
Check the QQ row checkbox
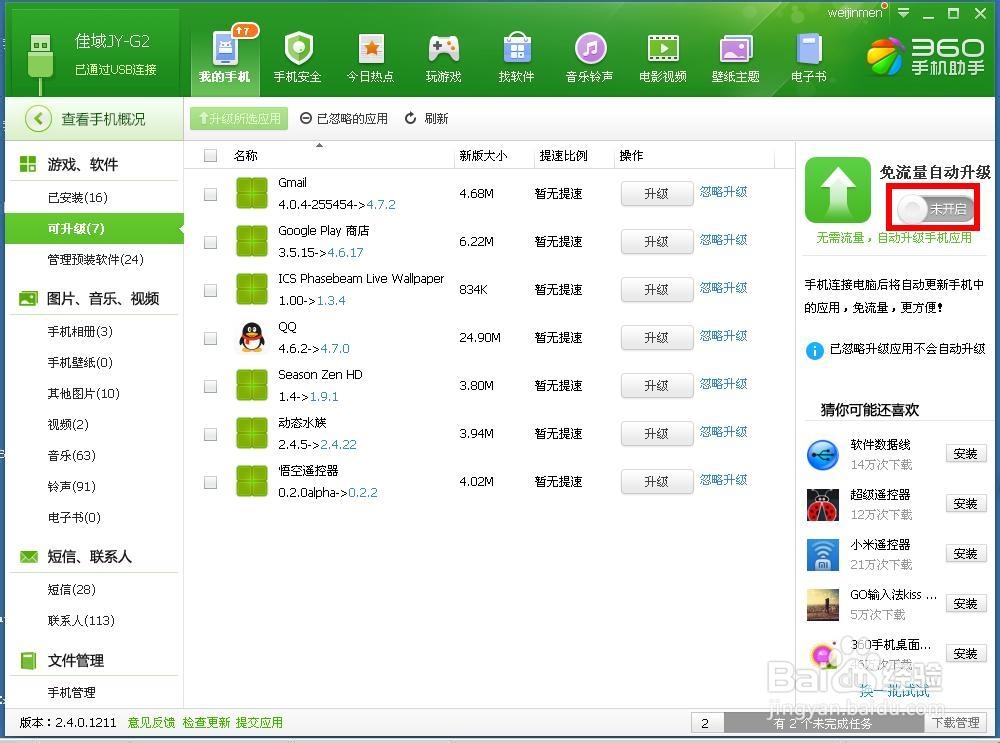[210, 338]
